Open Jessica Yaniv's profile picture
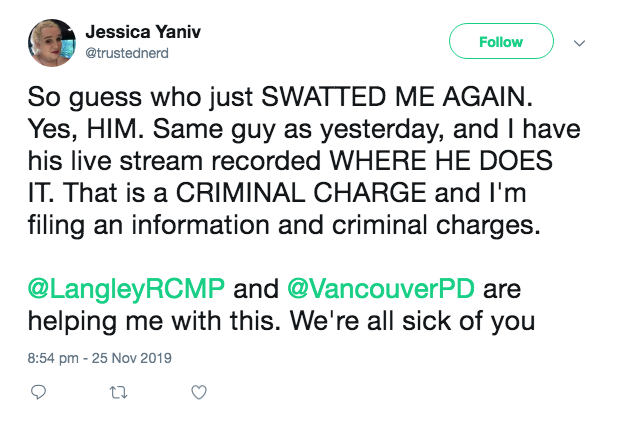 52,43
